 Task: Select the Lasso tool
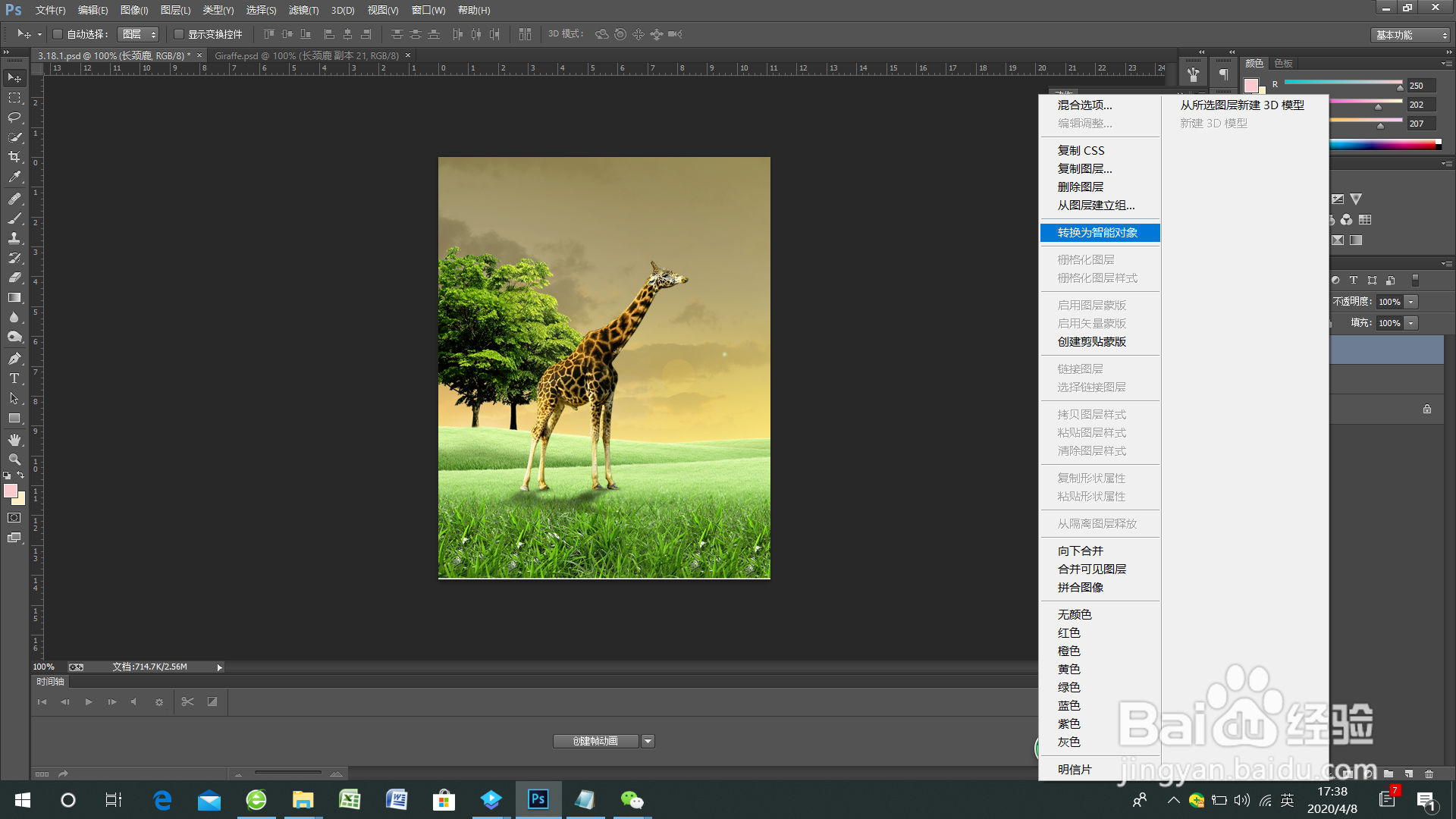[14, 118]
